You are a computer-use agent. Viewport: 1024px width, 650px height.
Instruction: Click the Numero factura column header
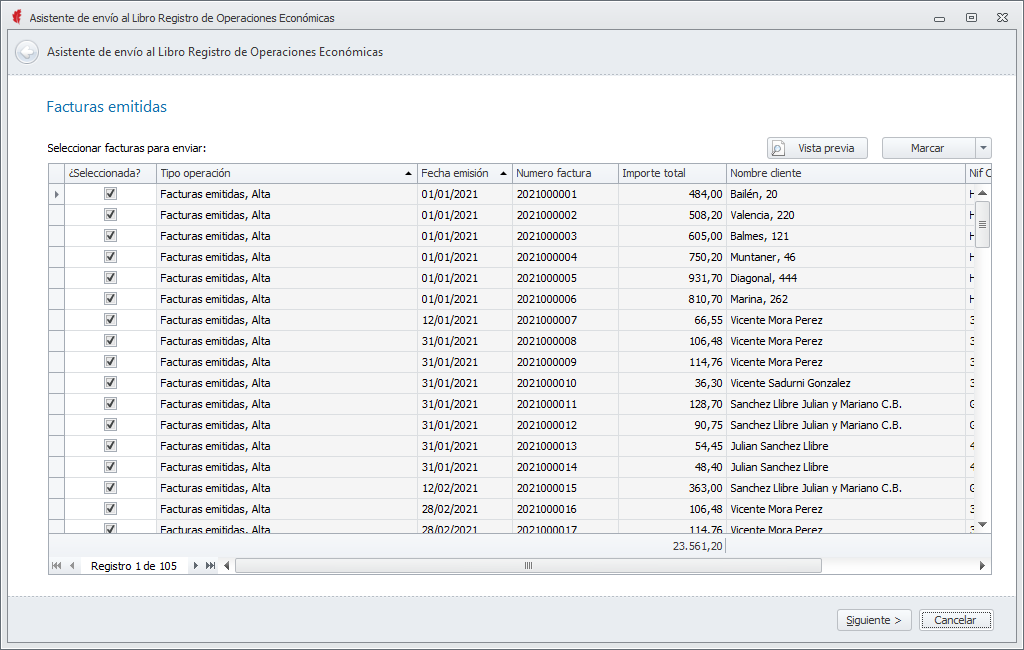click(x=564, y=173)
